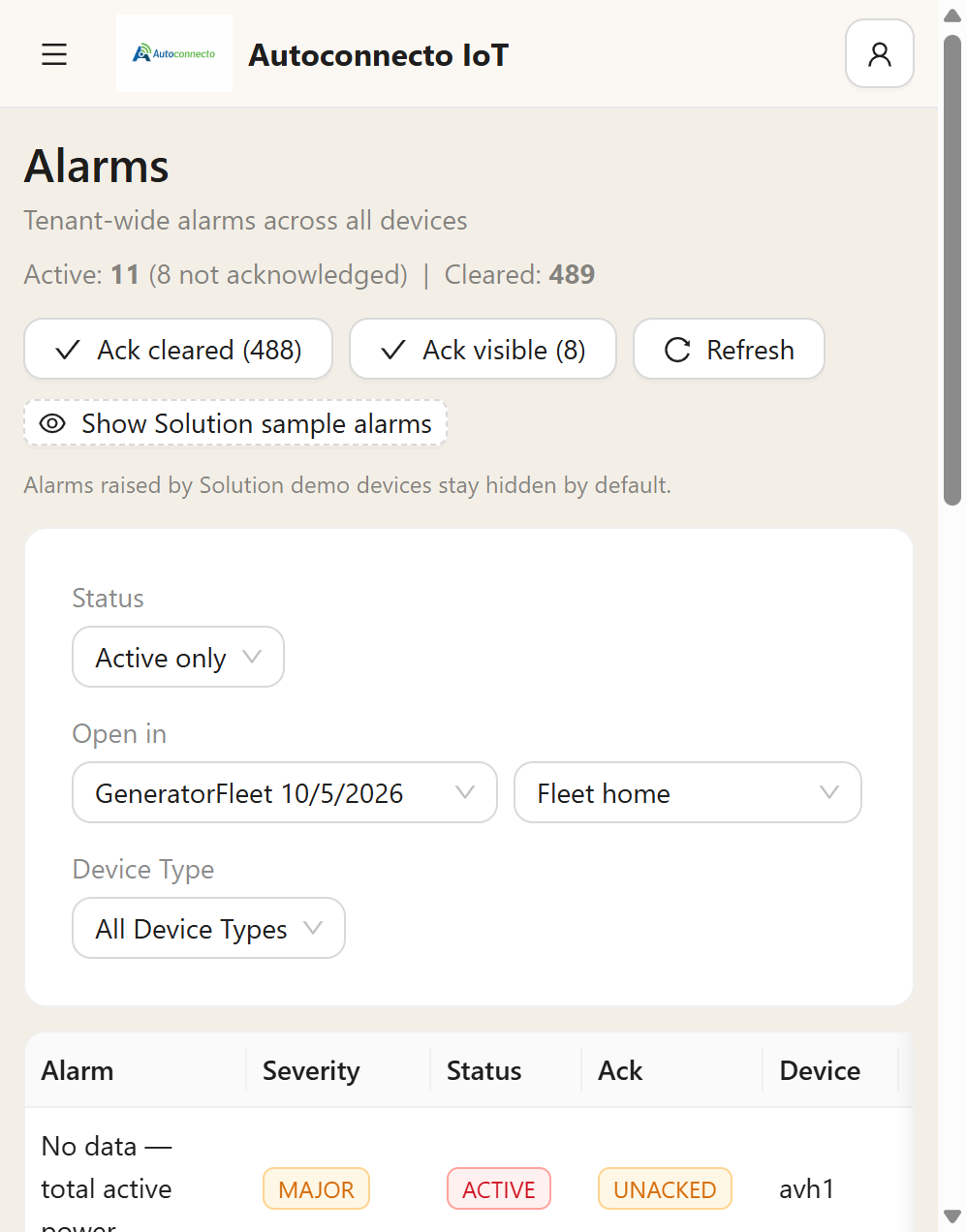Show Solution sample alarms
967x1232 pixels.
click(235, 423)
